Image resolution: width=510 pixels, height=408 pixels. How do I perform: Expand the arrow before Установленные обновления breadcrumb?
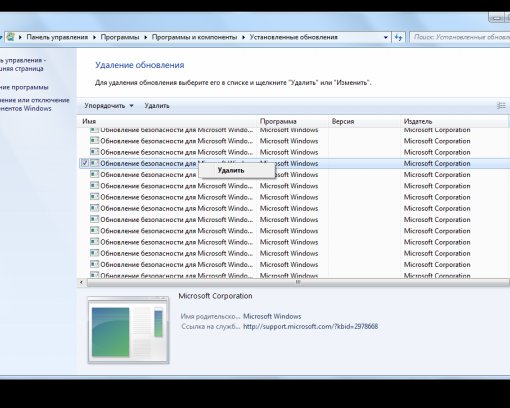pyautogui.click(x=243, y=37)
